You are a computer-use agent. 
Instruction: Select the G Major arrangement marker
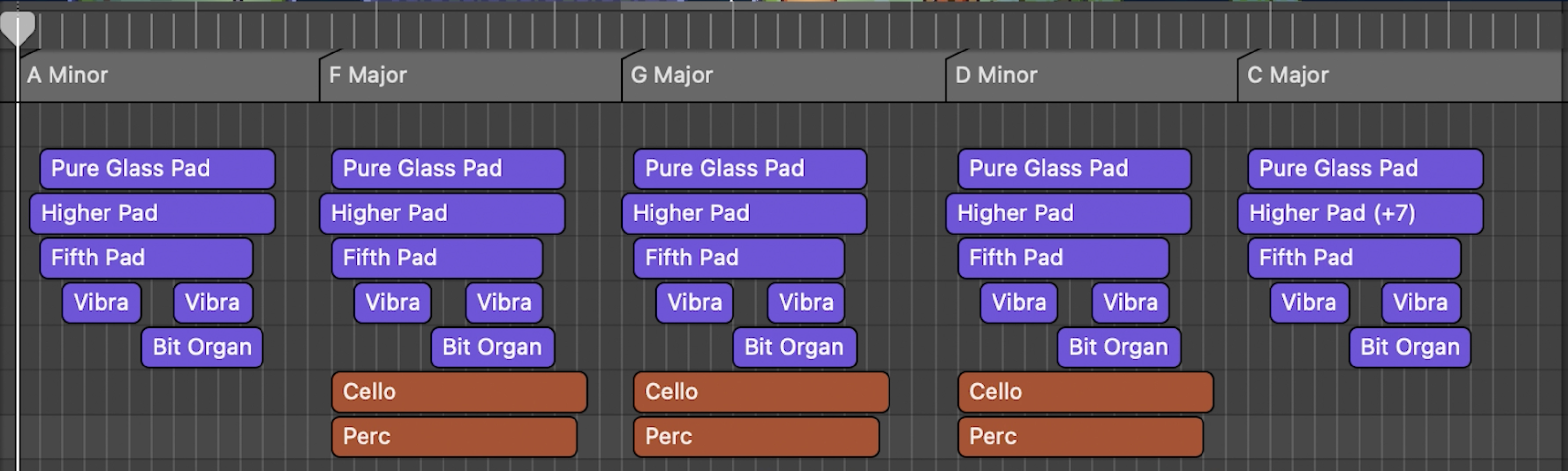coord(784,76)
